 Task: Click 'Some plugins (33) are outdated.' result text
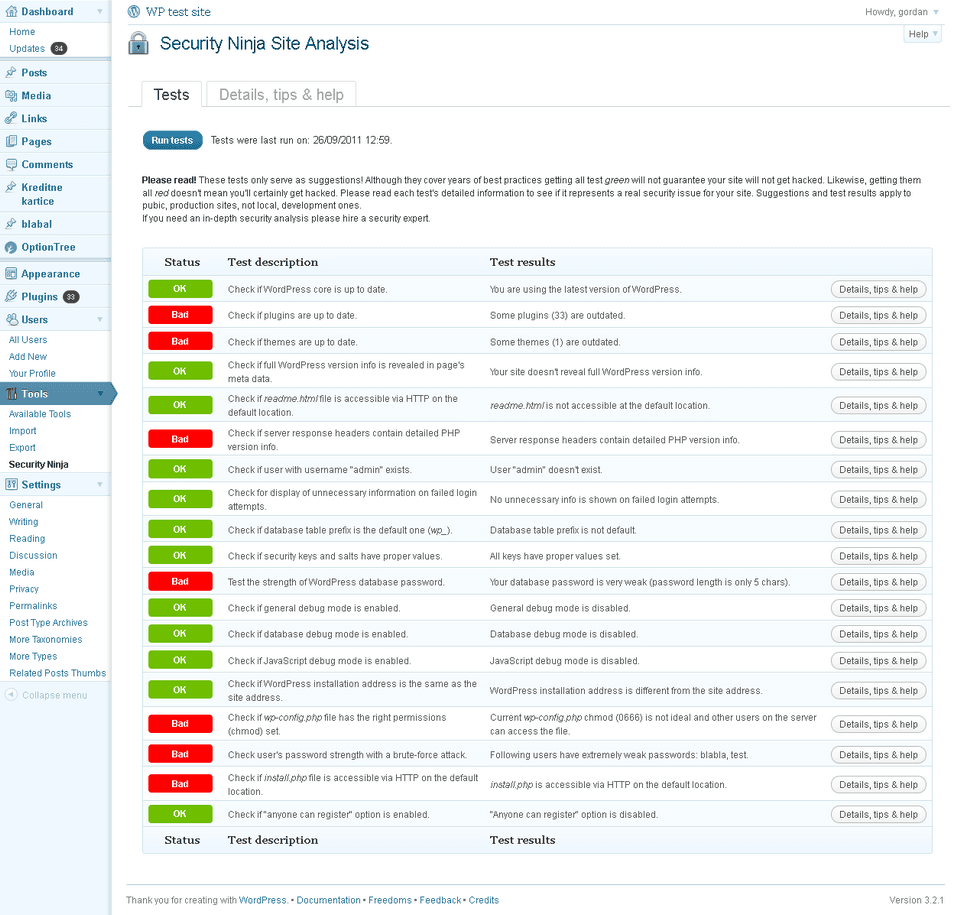pos(557,315)
